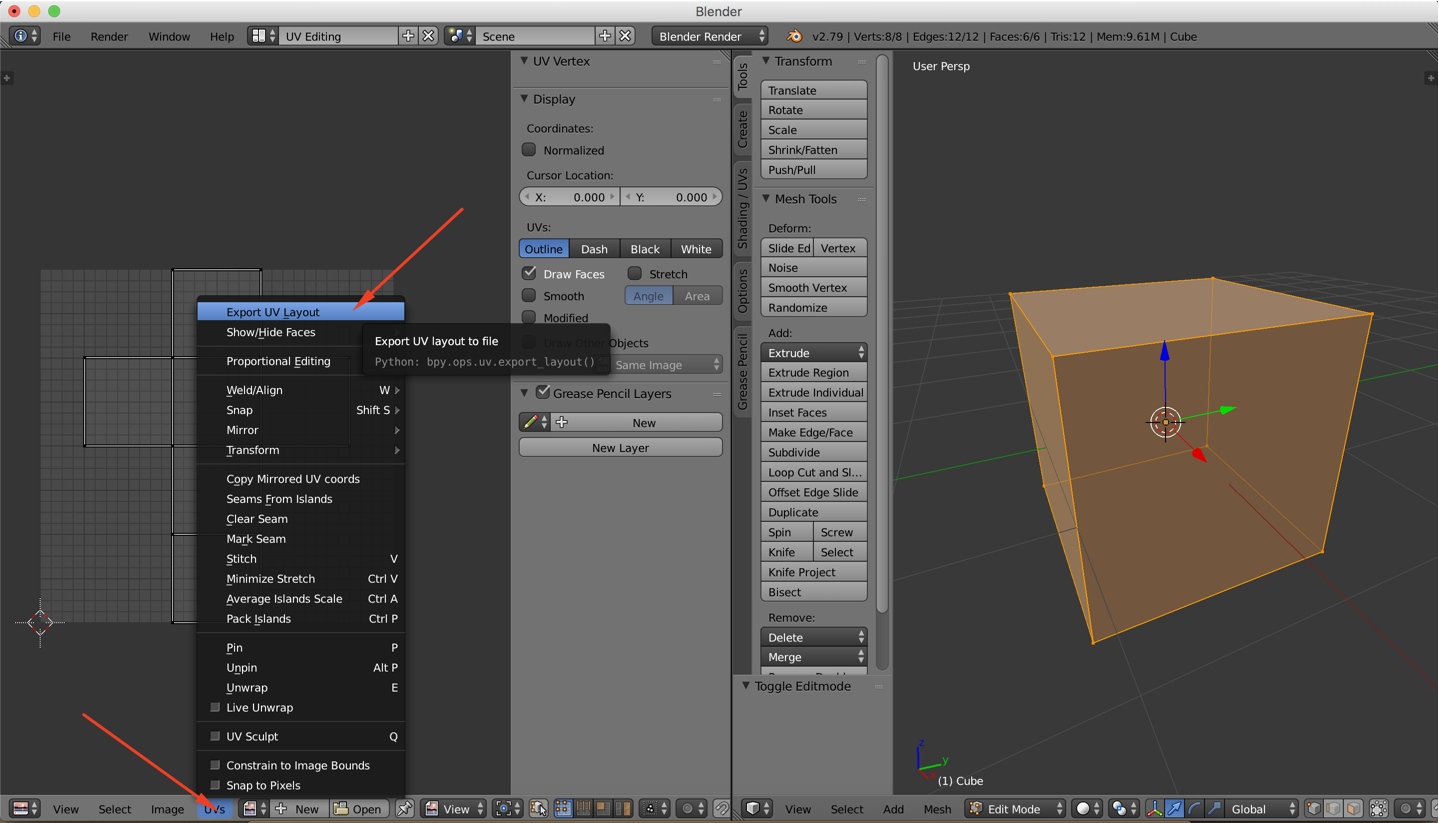
Task: Open the Edit Mode dropdown
Action: [1016, 808]
